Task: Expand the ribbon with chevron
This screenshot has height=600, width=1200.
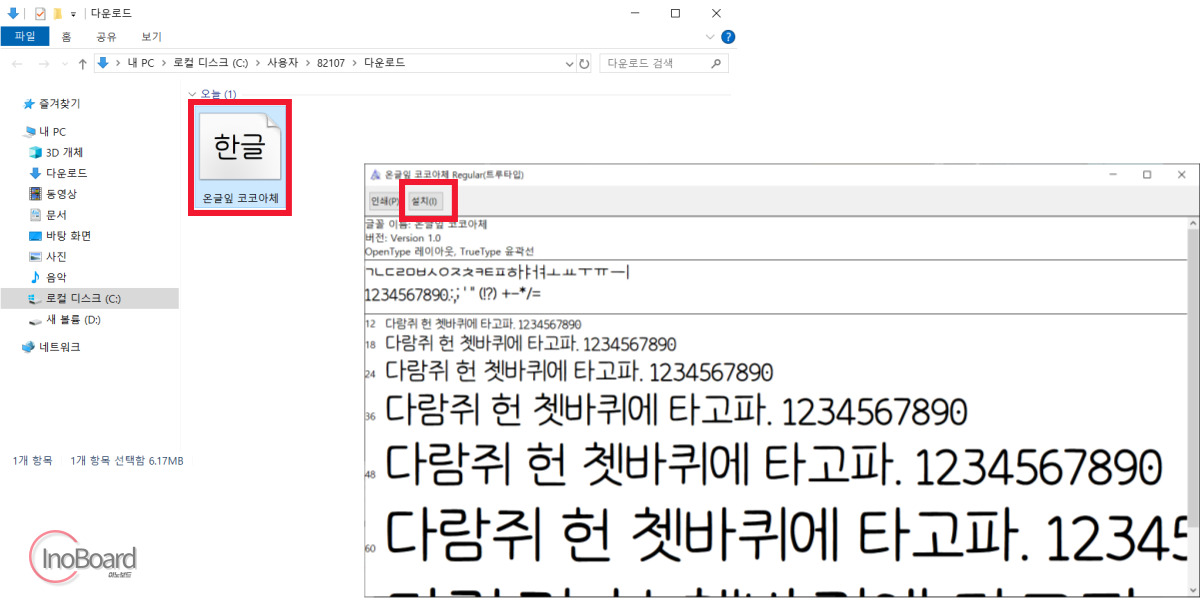Action: pyautogui.click(x=710, y=37)
